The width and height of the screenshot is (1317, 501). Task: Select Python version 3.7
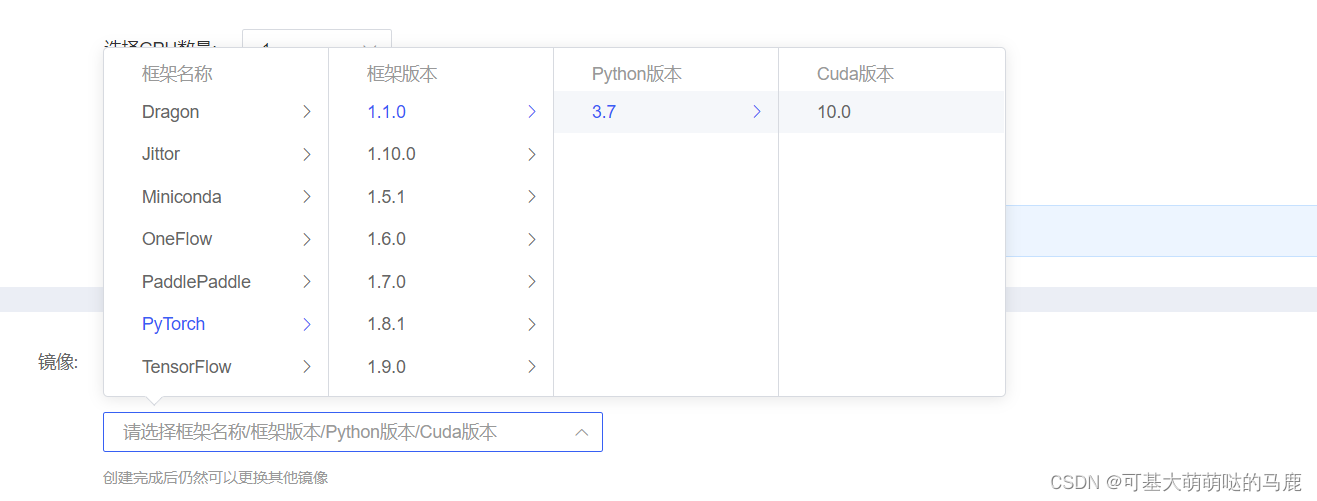click(x=666, y=112)
